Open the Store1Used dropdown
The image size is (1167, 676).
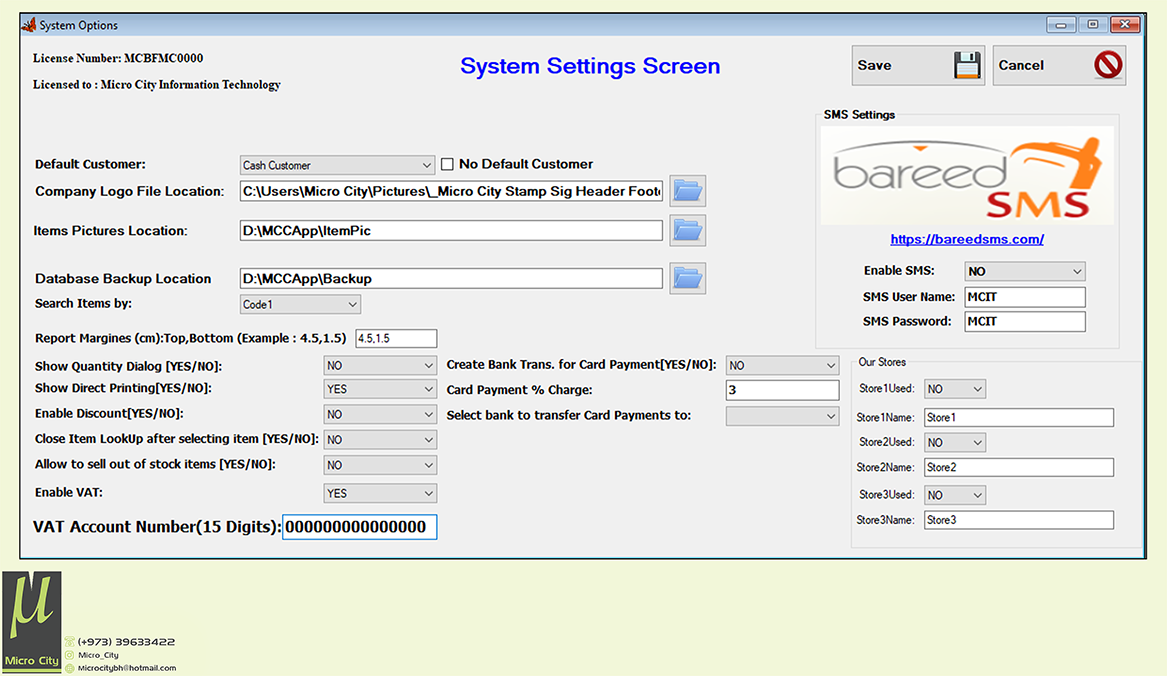pyautogui.click(x=955, y=389)
